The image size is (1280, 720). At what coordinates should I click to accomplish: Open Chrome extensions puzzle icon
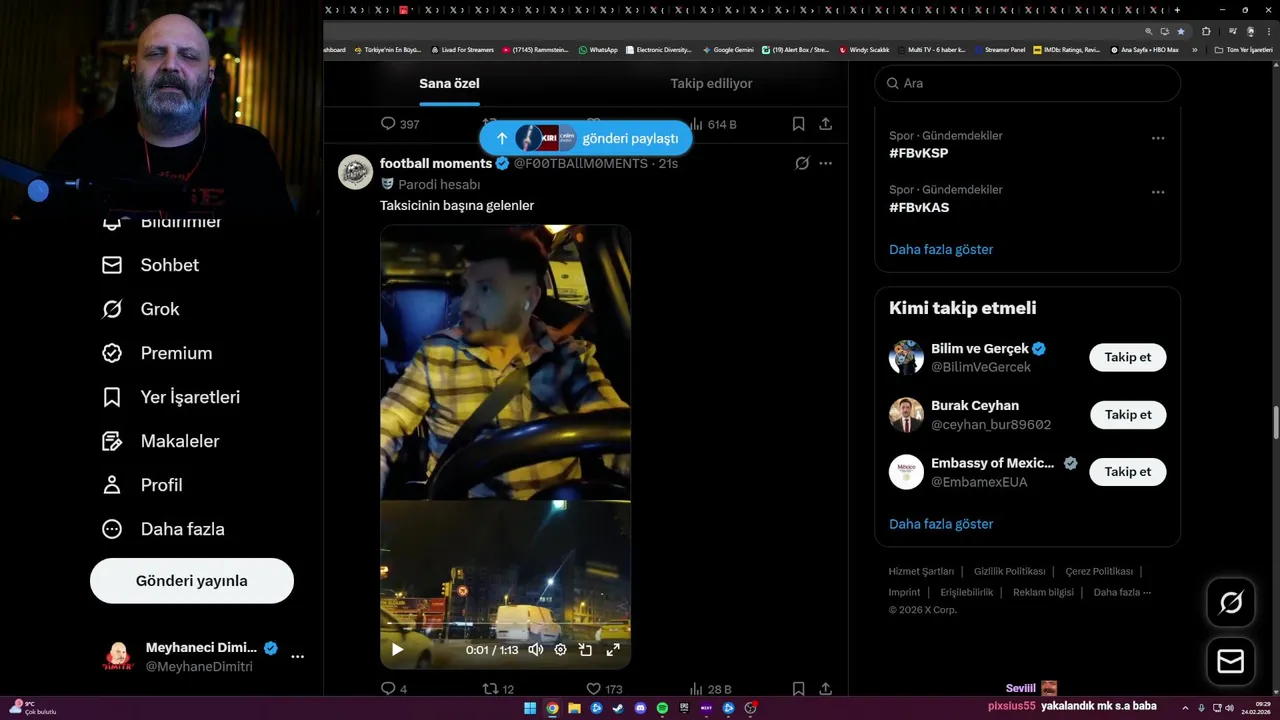point(1206,31)
